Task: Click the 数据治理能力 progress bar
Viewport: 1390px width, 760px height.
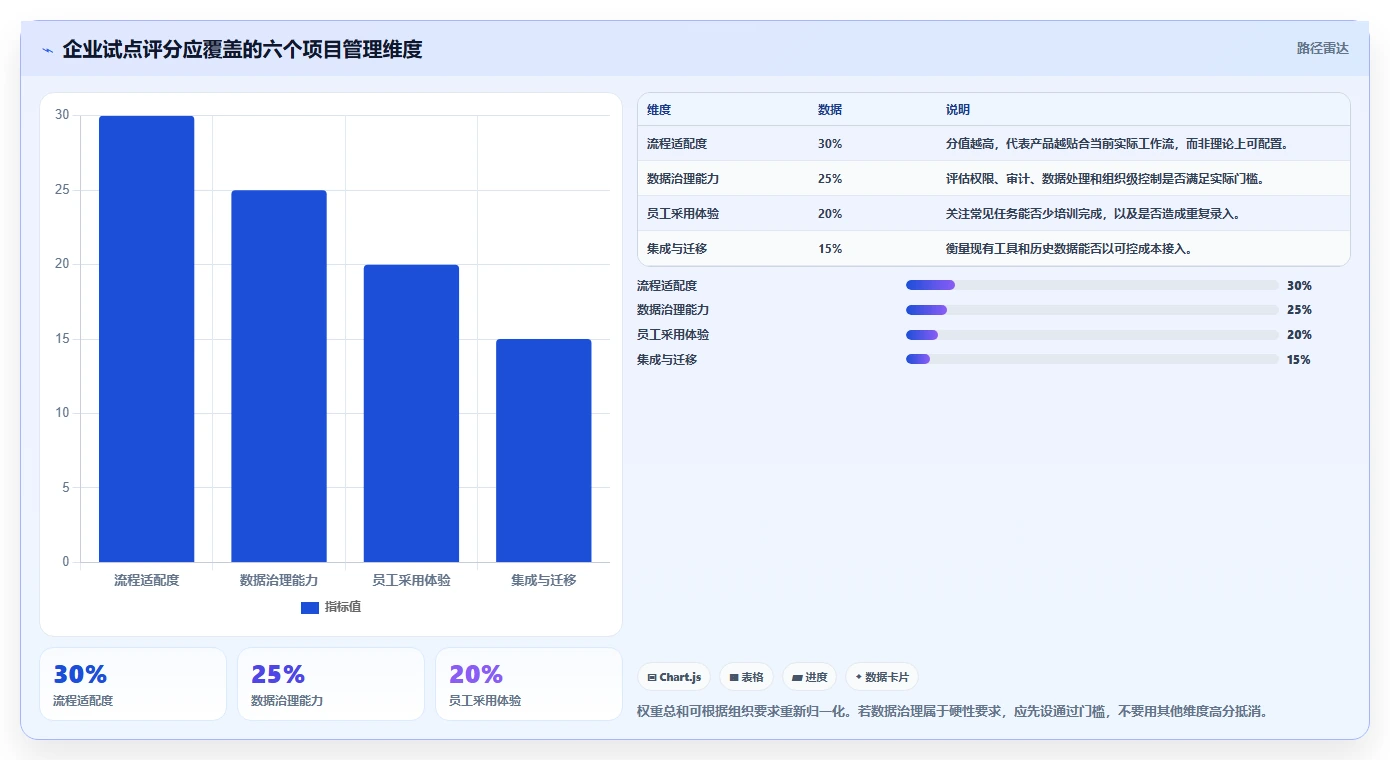Action: (1092, 310)
